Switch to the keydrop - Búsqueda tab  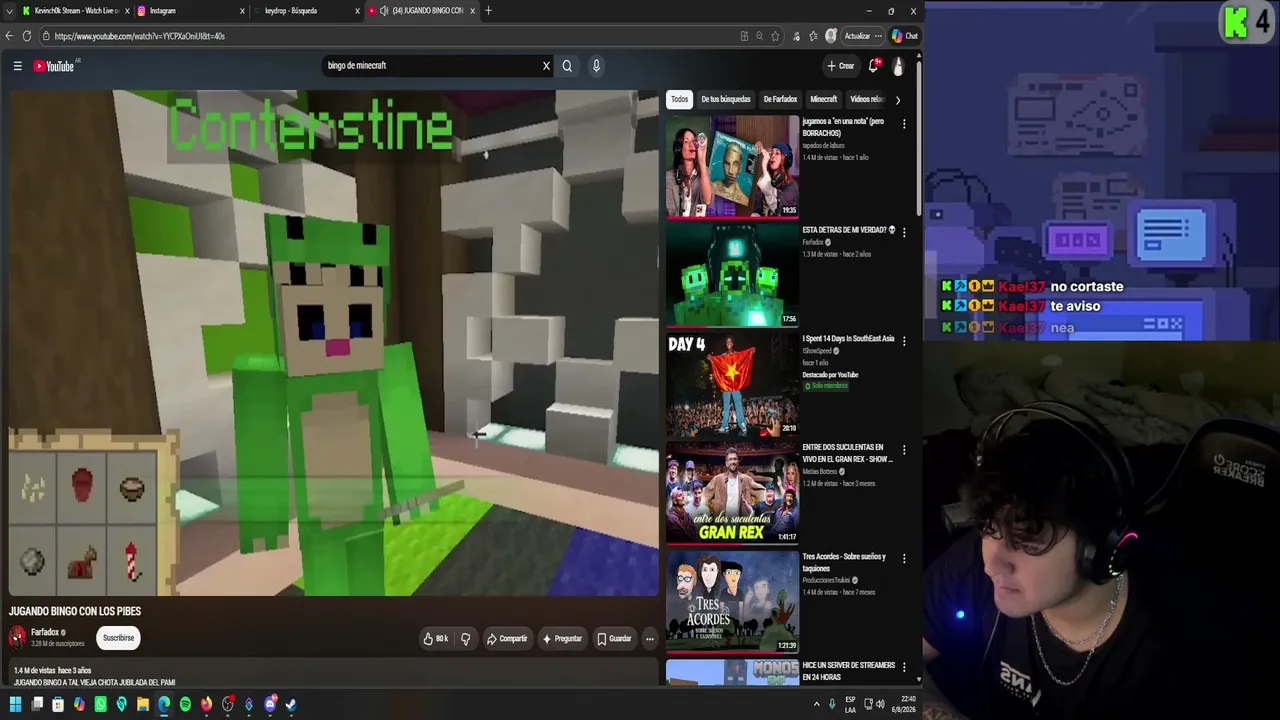point(306,11)
